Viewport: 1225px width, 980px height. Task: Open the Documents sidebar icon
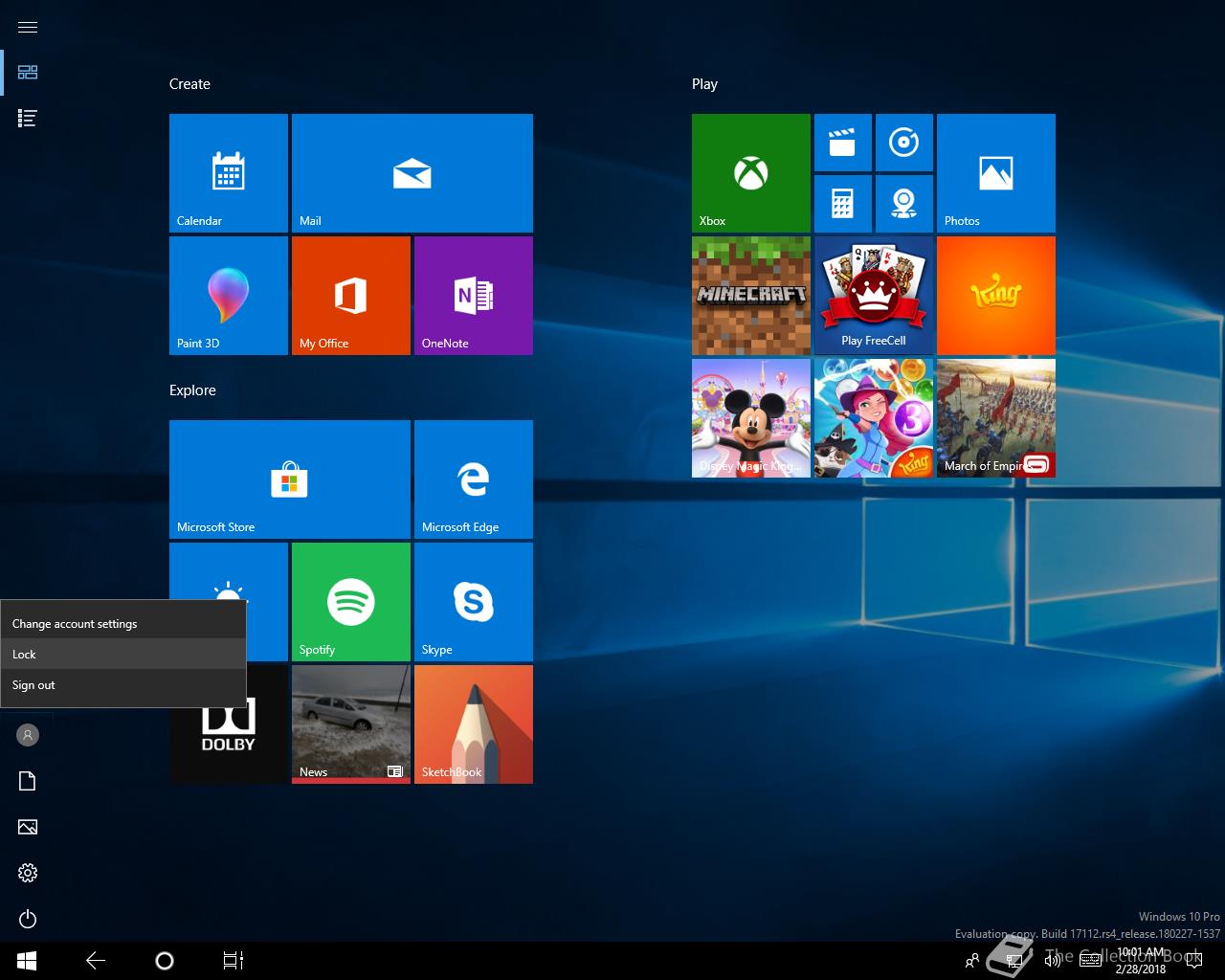[x=28, y=781]
